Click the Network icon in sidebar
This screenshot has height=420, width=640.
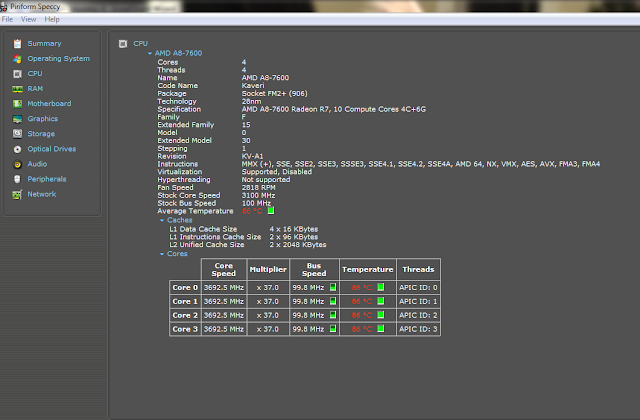[x=17, y=195]
